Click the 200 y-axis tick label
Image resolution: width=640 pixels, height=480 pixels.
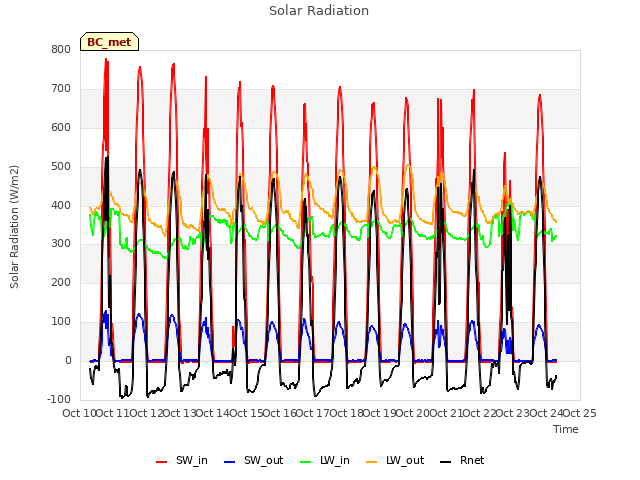click(61, 282)
